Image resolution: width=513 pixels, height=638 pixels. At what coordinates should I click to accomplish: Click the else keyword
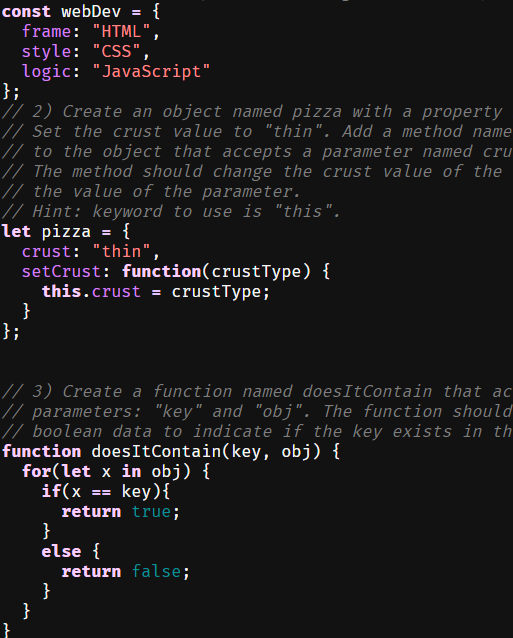[x=61, y=551]
